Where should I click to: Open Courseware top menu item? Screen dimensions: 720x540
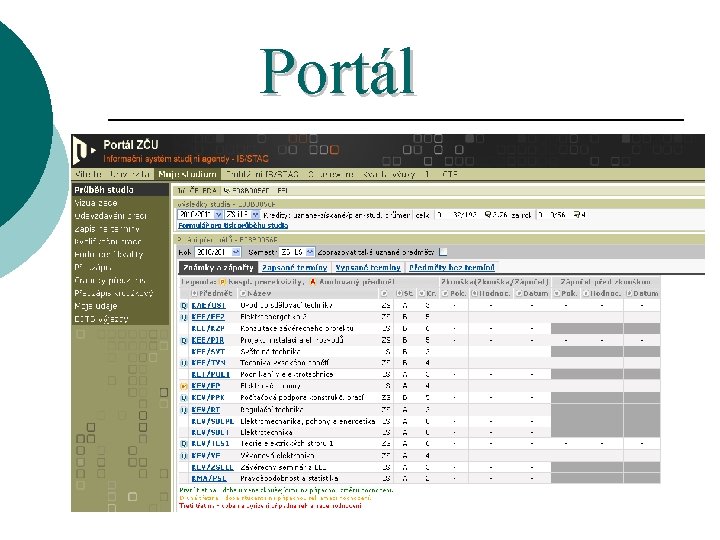click(331, 174)
